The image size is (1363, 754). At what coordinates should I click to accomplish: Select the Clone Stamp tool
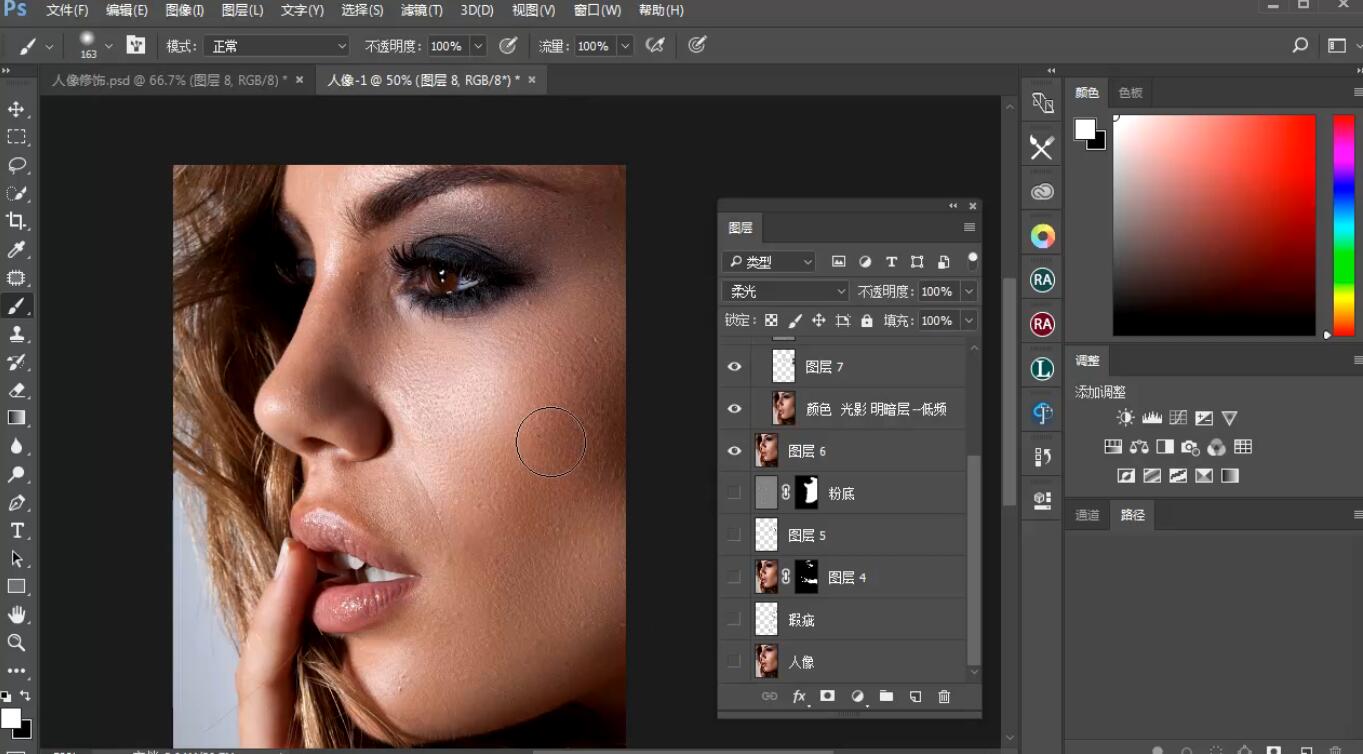coord(17,333)
